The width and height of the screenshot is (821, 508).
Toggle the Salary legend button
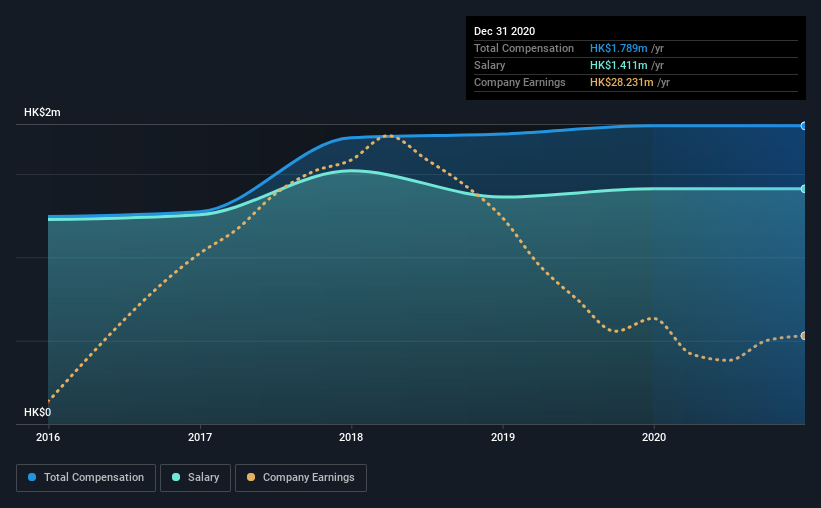click(195, 478)
